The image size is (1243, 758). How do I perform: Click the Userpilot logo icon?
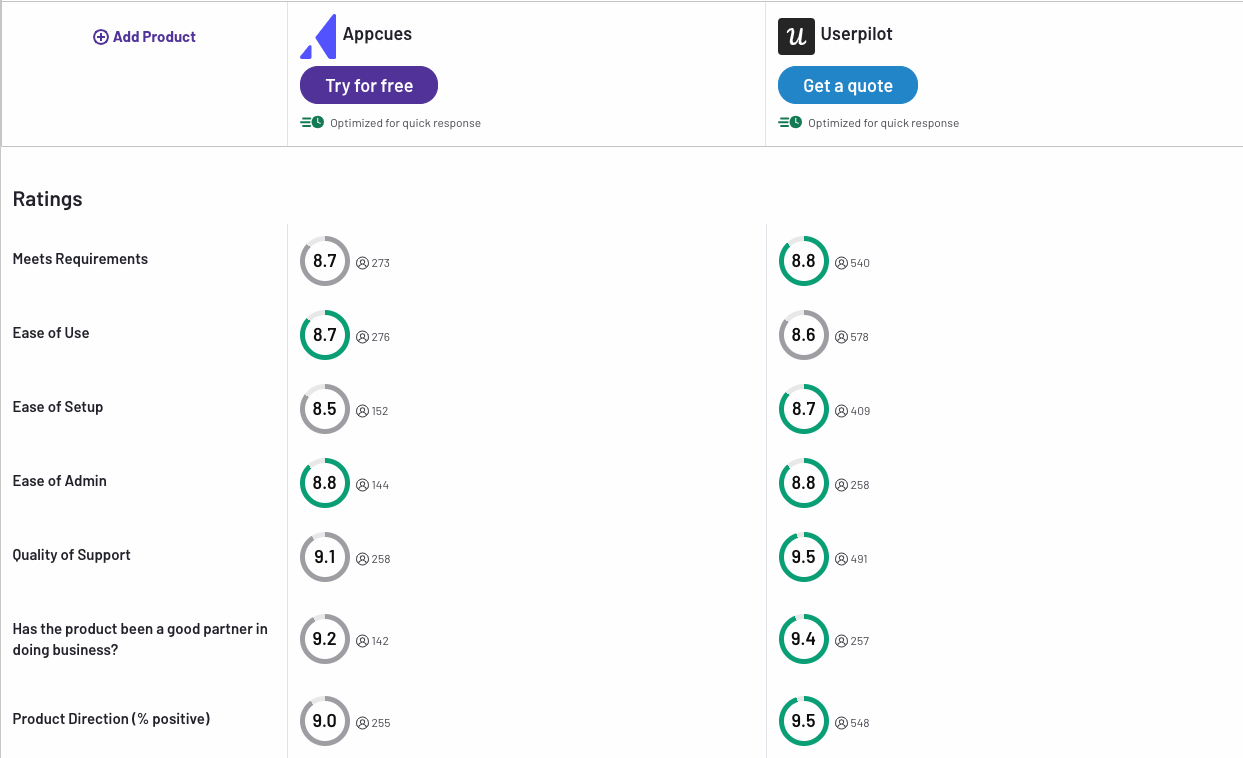point(796,37)
